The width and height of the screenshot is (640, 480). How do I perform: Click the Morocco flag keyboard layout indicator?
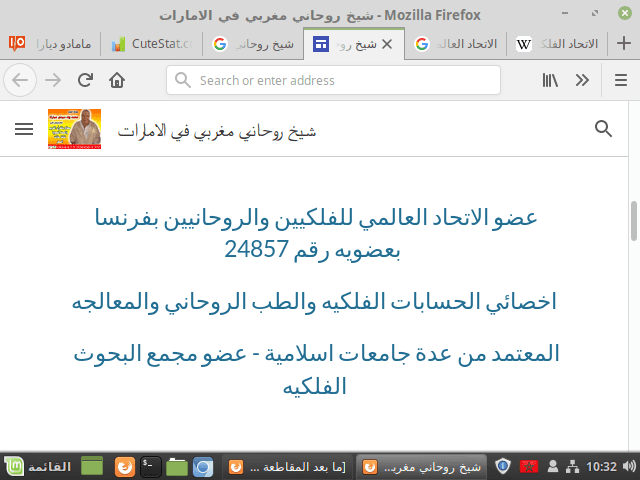pyautogui.click(x=529, y=466)
